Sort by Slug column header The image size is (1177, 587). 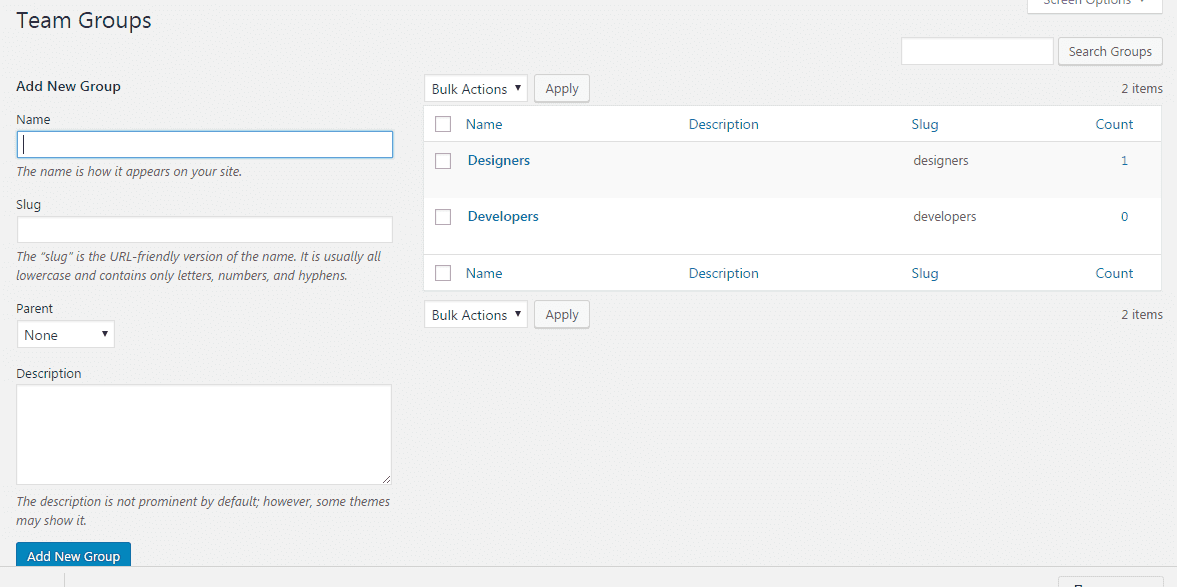point(925,125)
